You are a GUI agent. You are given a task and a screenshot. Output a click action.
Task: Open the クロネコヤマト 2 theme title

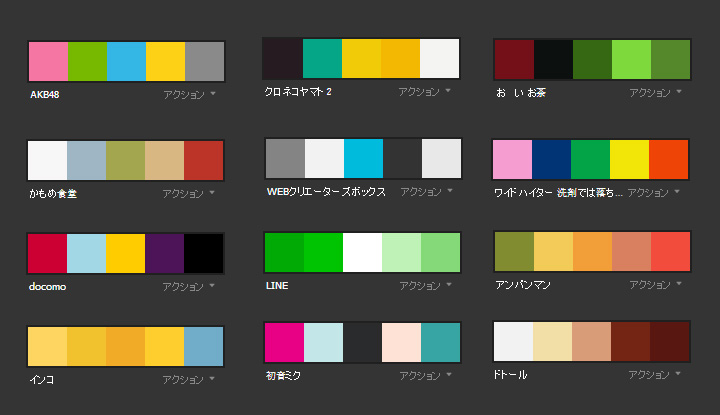[298, 92]
